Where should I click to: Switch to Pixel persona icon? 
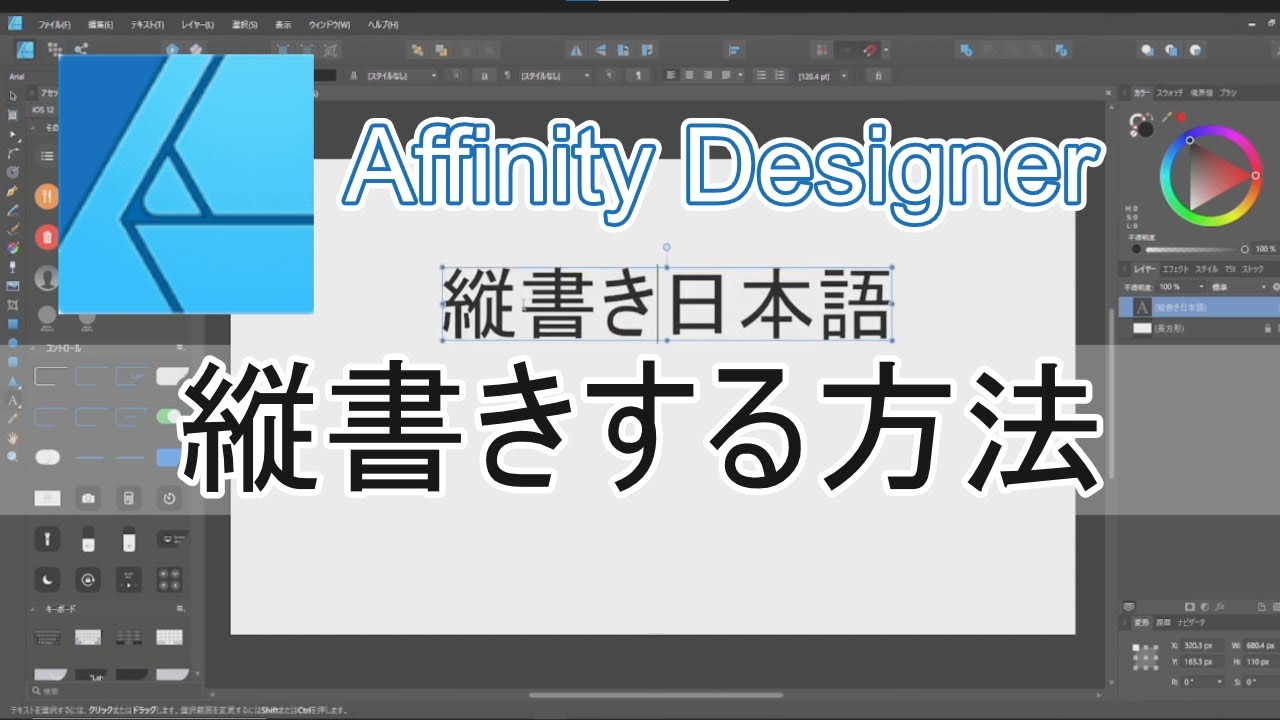(x=56, y=49)
